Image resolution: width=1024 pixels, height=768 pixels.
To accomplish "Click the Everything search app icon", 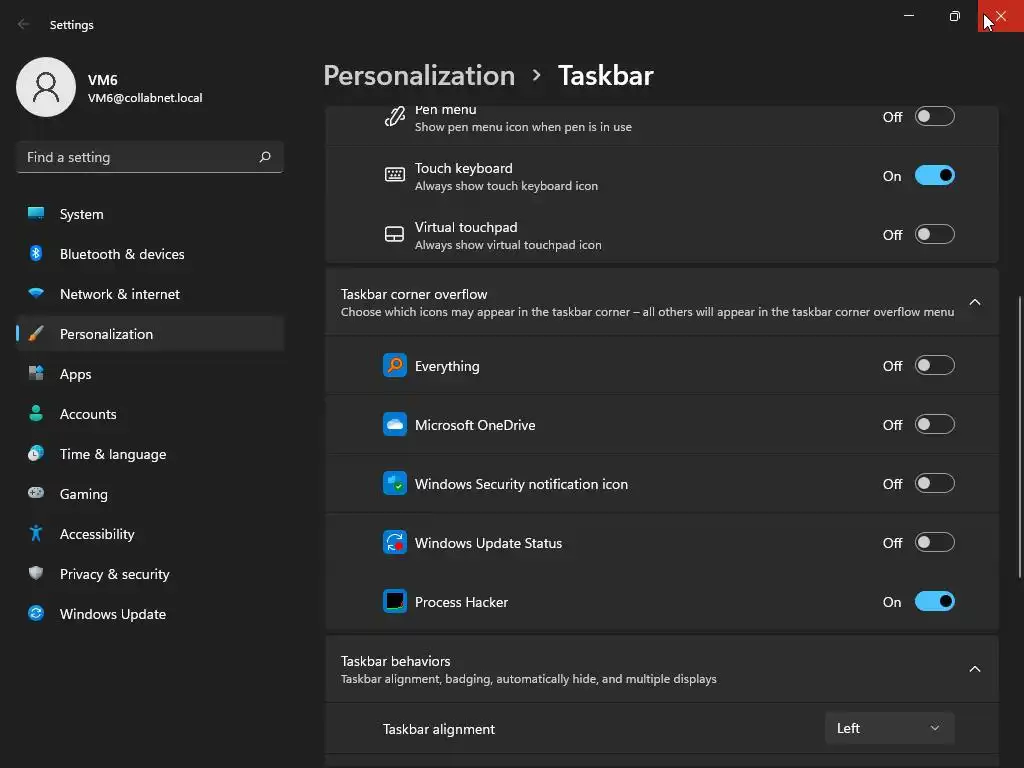I will click(395, 366).
